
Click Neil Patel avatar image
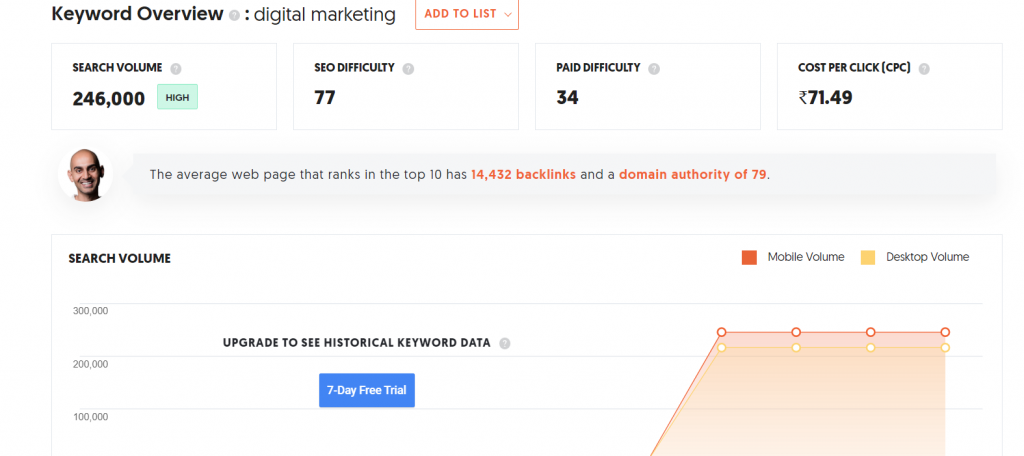(x=85, y=174)
